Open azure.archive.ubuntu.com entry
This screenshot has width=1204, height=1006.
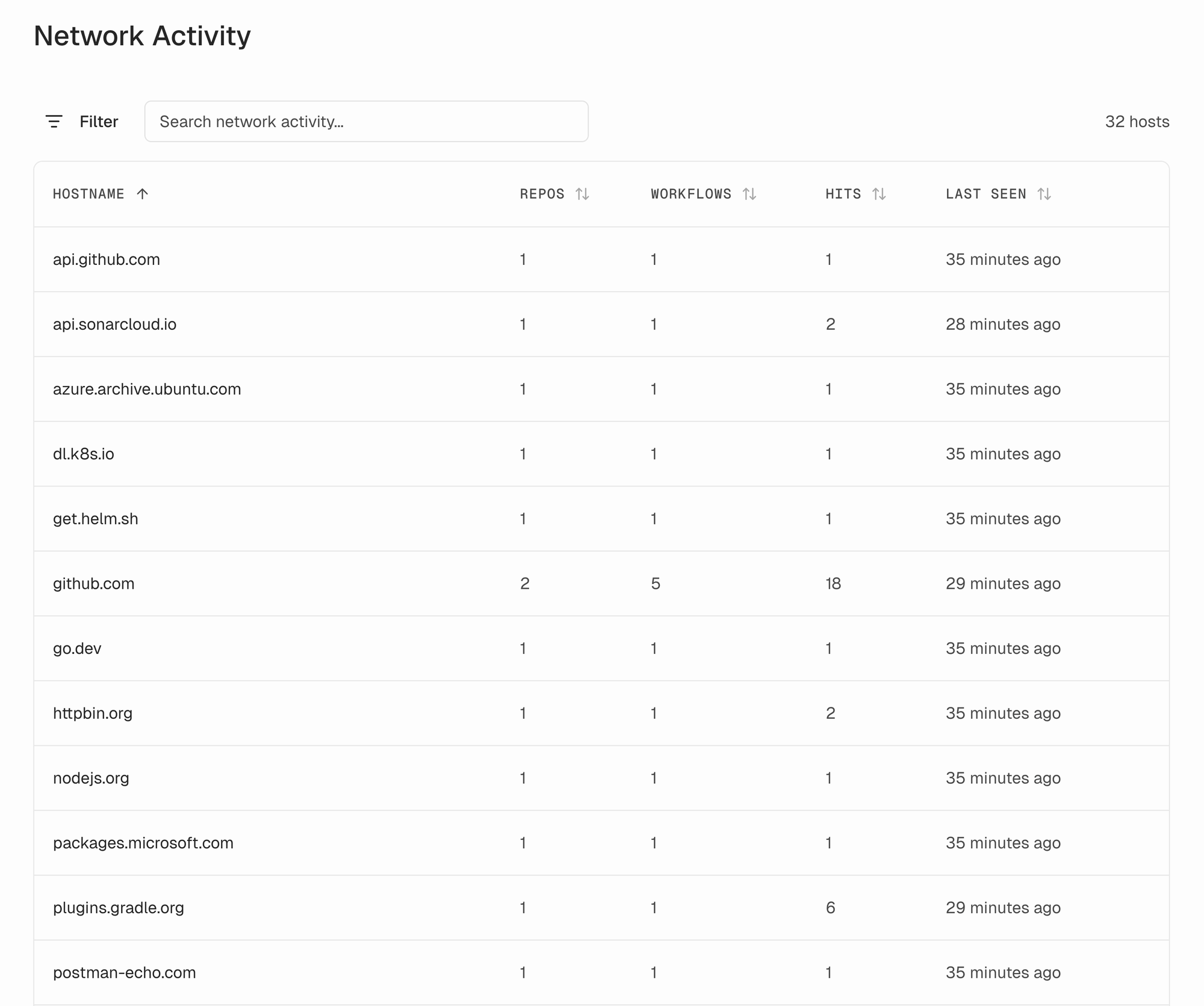(x=147, y=389)
